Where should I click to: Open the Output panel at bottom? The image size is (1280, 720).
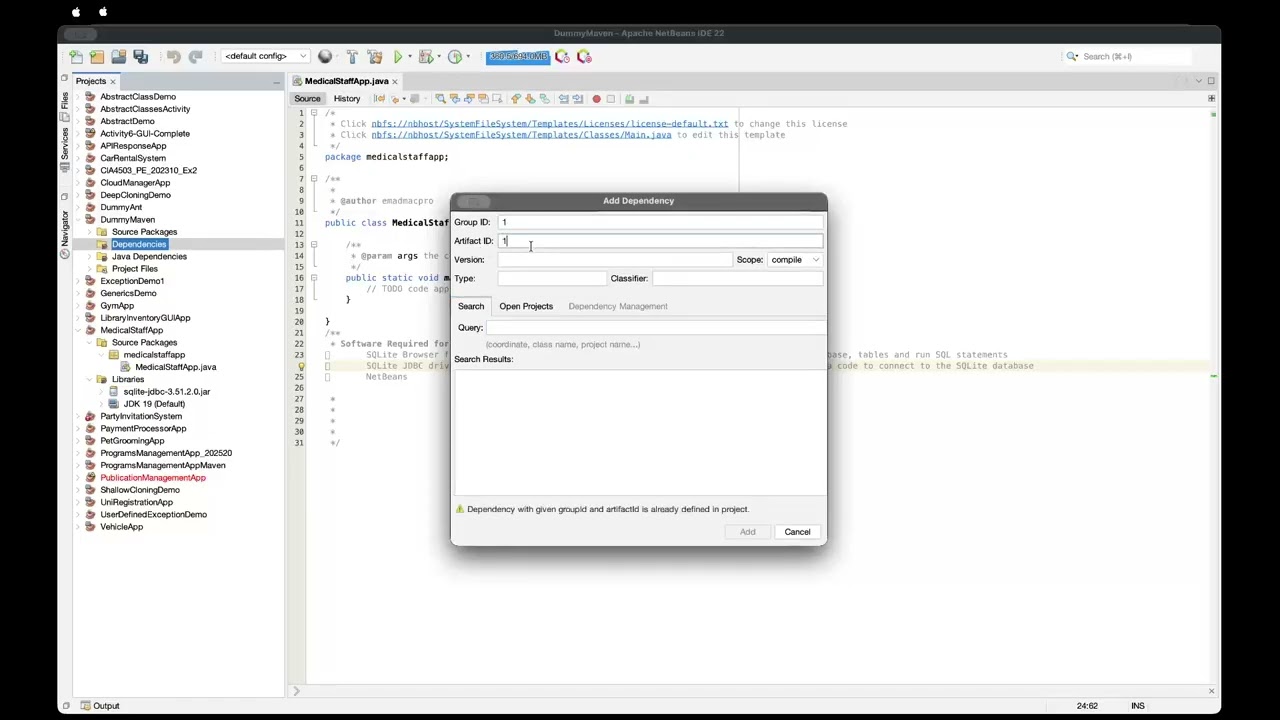100,706
